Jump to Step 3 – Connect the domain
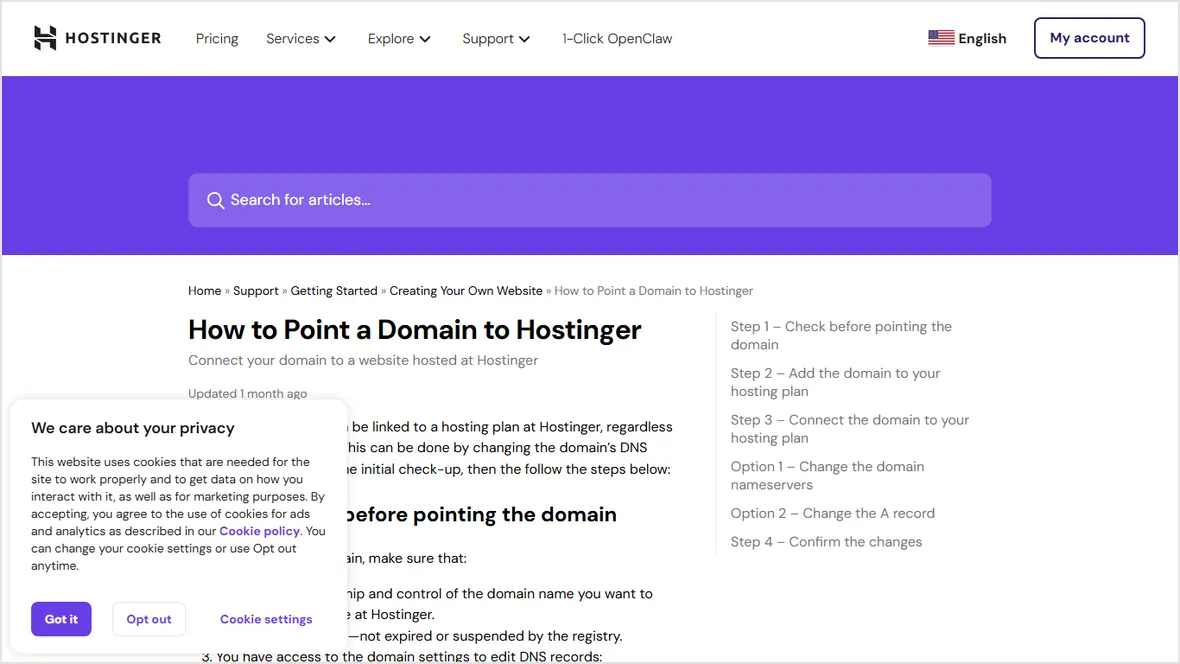The width and height of the screenshot is (1180, 664). click(x=850, y=429)
